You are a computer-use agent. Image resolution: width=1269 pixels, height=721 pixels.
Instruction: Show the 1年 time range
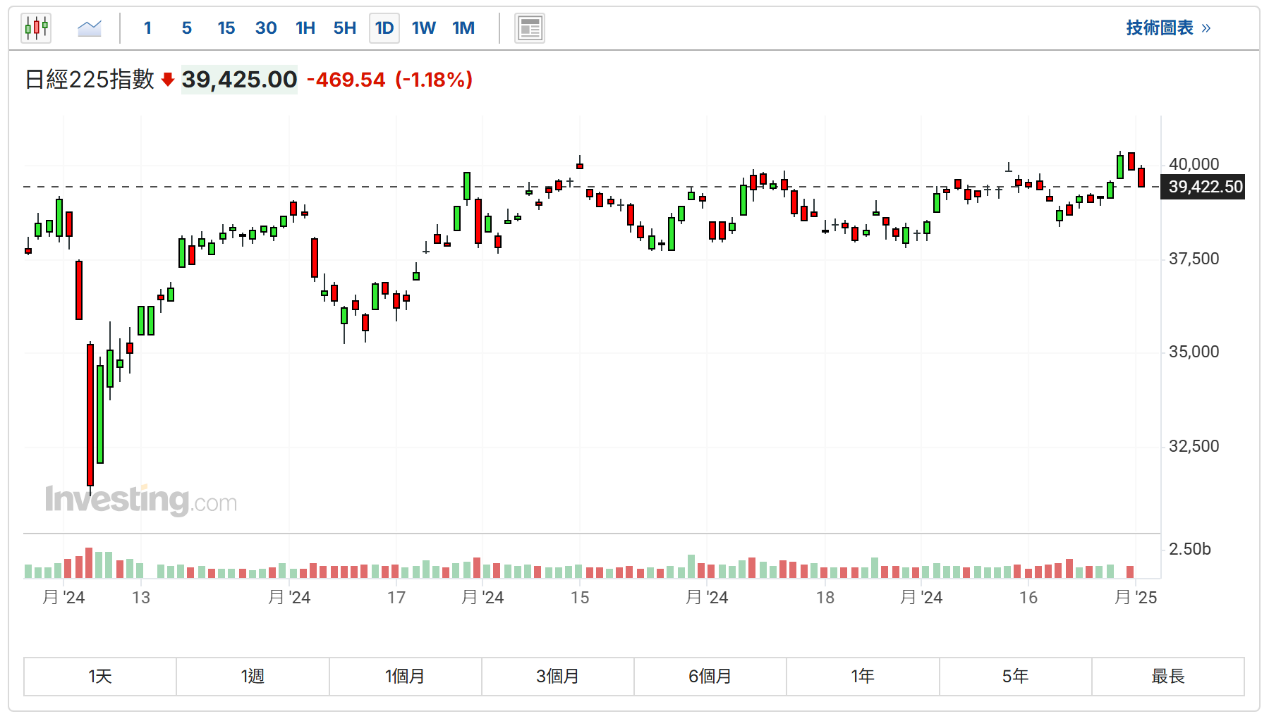[862, 676]
